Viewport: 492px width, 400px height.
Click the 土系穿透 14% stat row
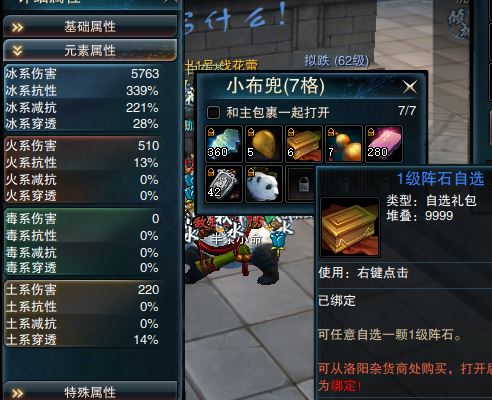point(82,340)
